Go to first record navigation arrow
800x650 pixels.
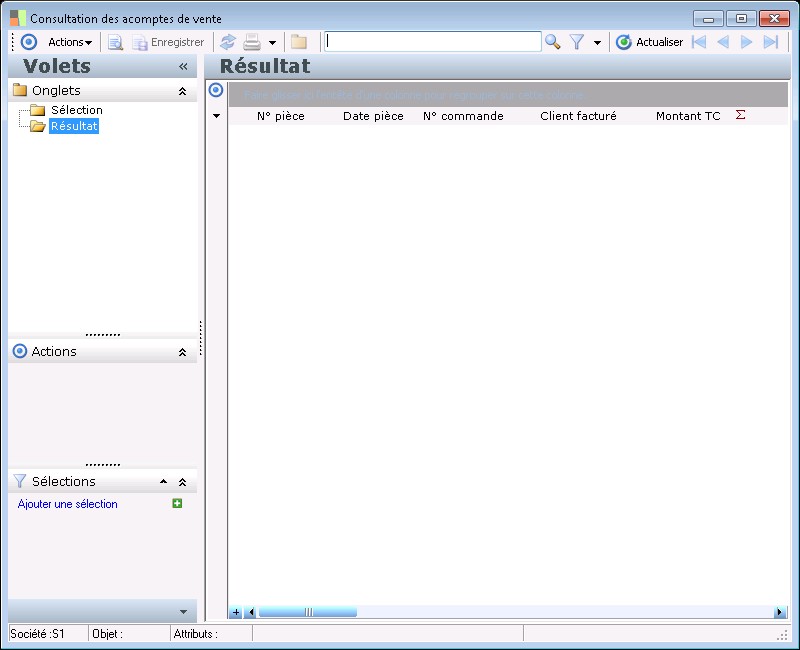click(x=698, y=42)
